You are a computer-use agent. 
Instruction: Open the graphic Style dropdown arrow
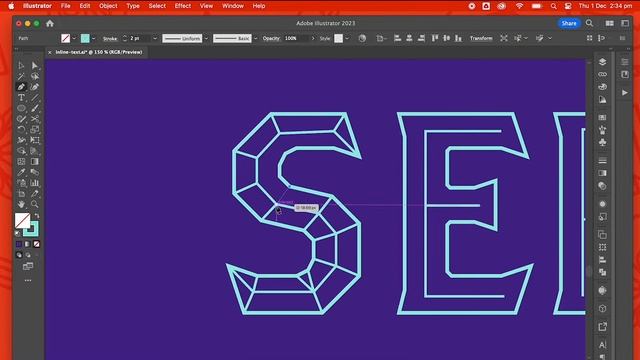347,38
